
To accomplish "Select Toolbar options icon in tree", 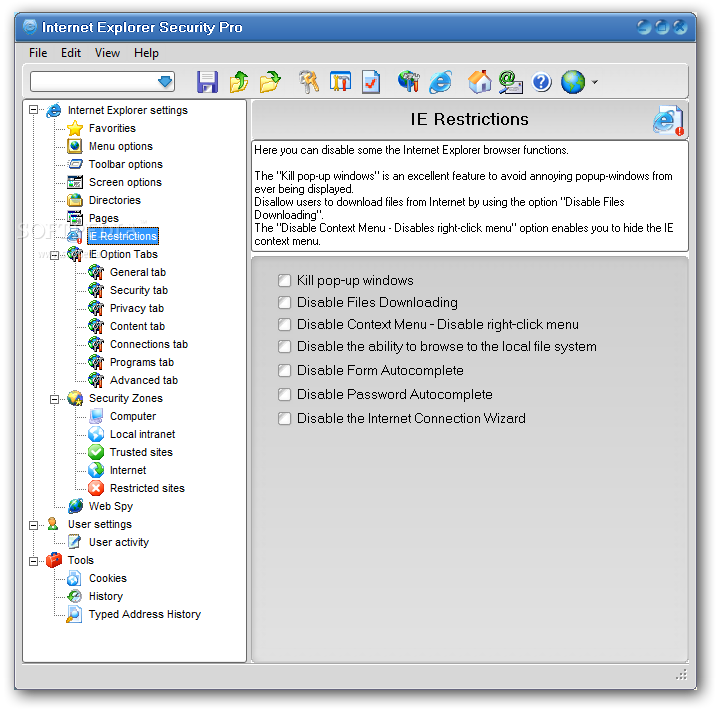I will [75, 164].
